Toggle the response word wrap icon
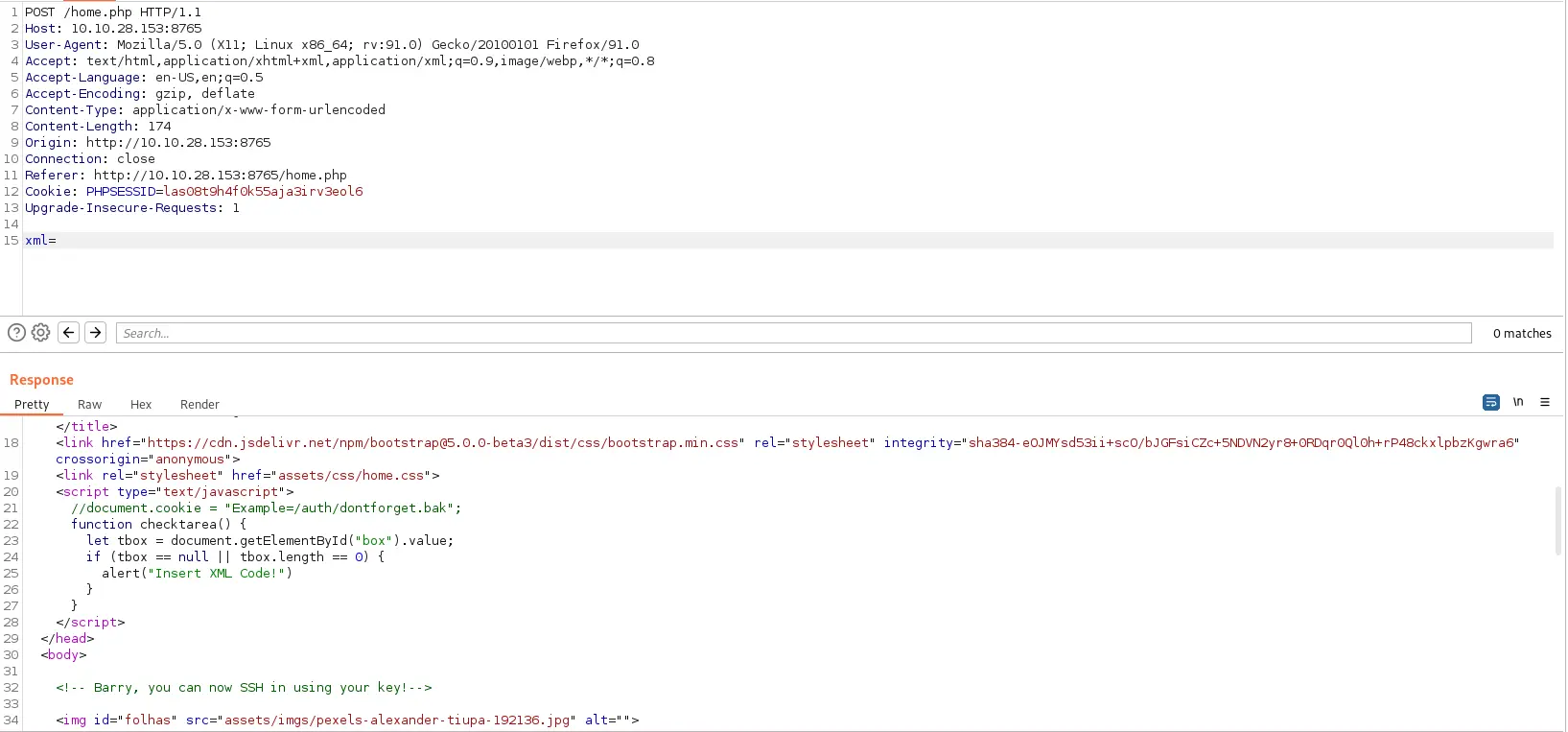The width and height of the screenshot is (1568, 732). [x=1490, y=402]
